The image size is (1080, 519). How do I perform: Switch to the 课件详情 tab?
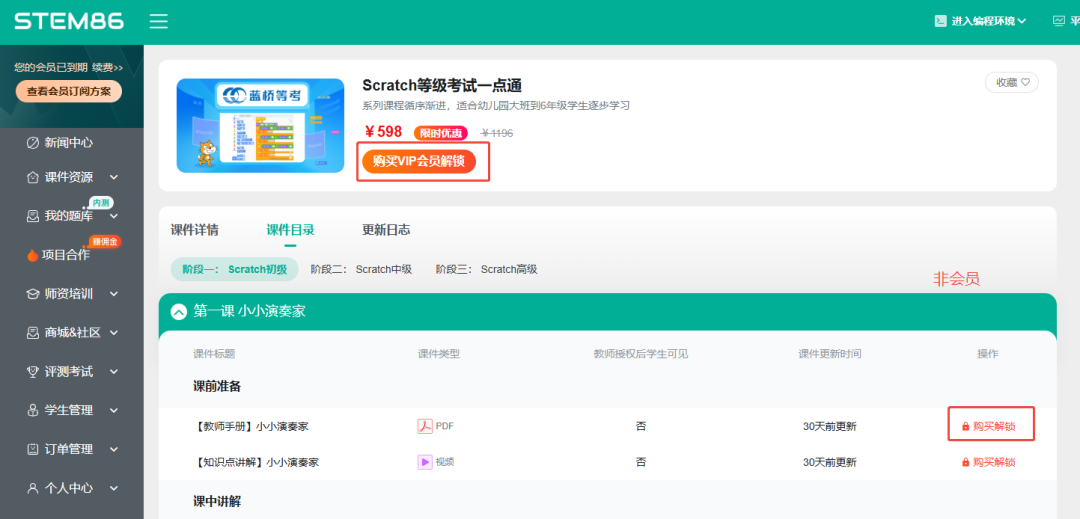coord(194,230)
